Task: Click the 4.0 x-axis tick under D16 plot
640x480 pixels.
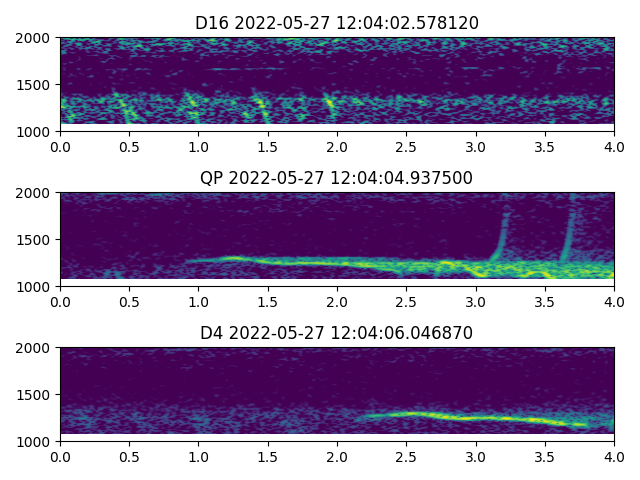Action: coord(614,146)
